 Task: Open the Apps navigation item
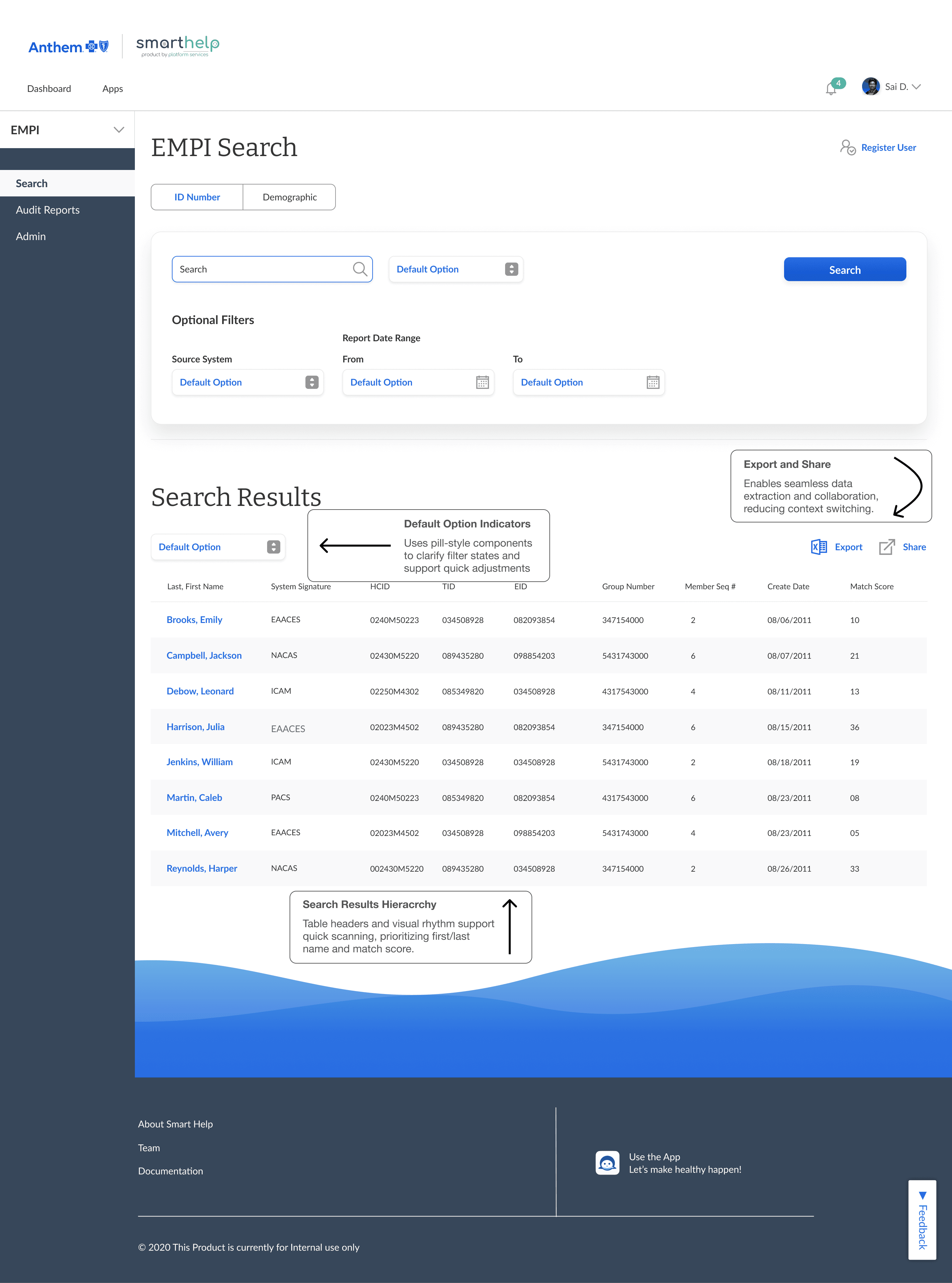[112, 88]
